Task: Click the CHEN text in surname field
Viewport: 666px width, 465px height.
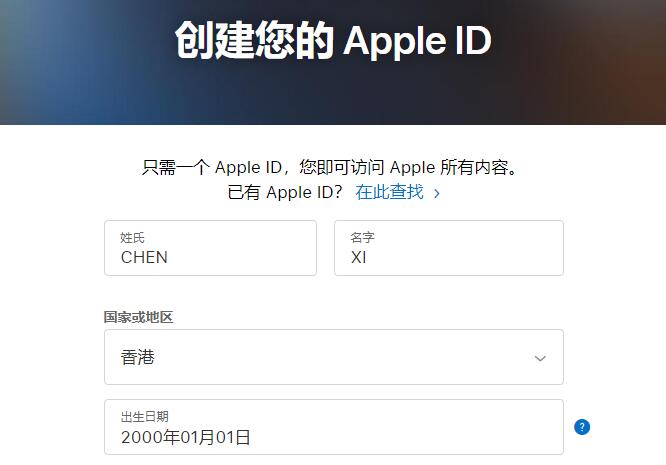Action: [x=144, y=257]
